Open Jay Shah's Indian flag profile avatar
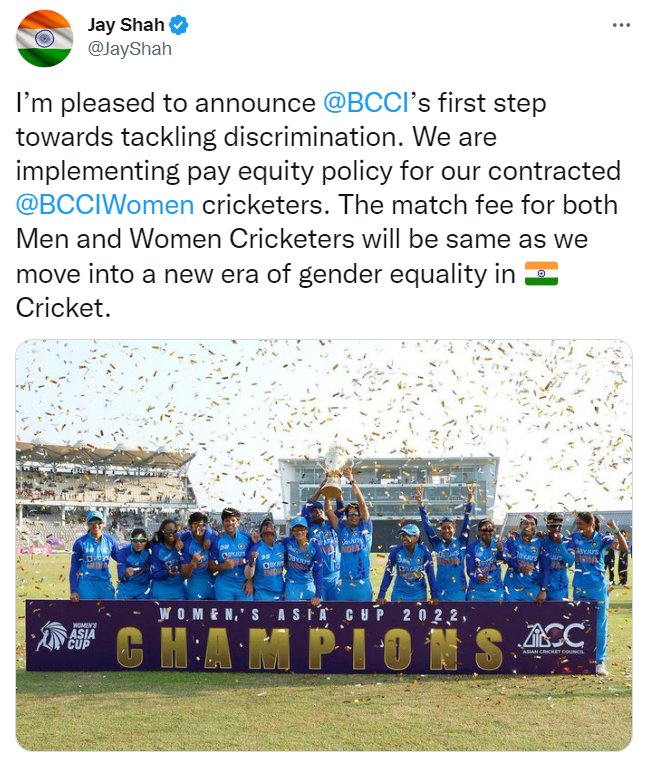 pos(44,38)
